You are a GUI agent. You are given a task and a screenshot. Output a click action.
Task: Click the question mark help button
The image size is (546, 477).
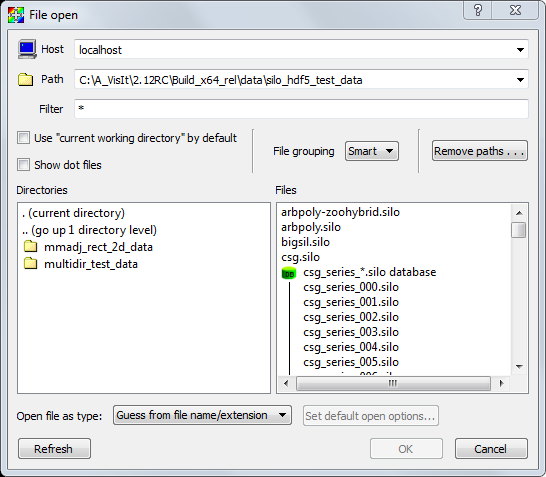[478, 10]
